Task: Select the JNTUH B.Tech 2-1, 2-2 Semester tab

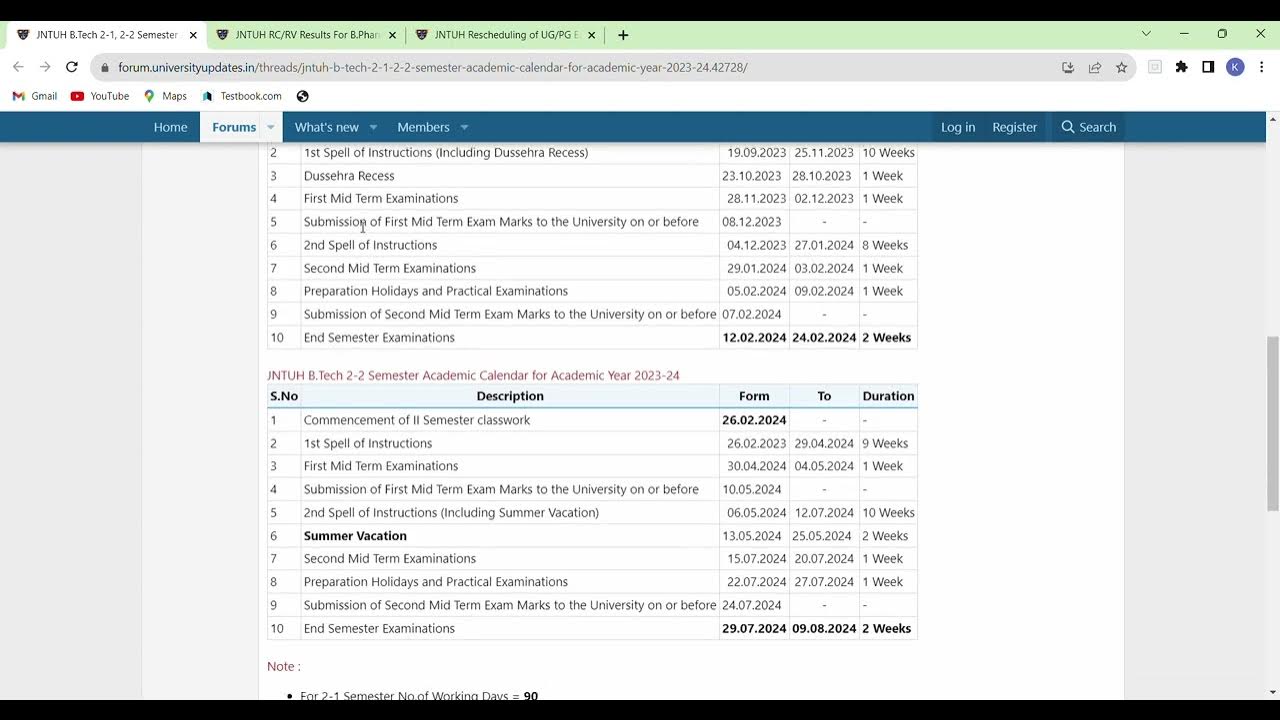Action: pos(106,35)
